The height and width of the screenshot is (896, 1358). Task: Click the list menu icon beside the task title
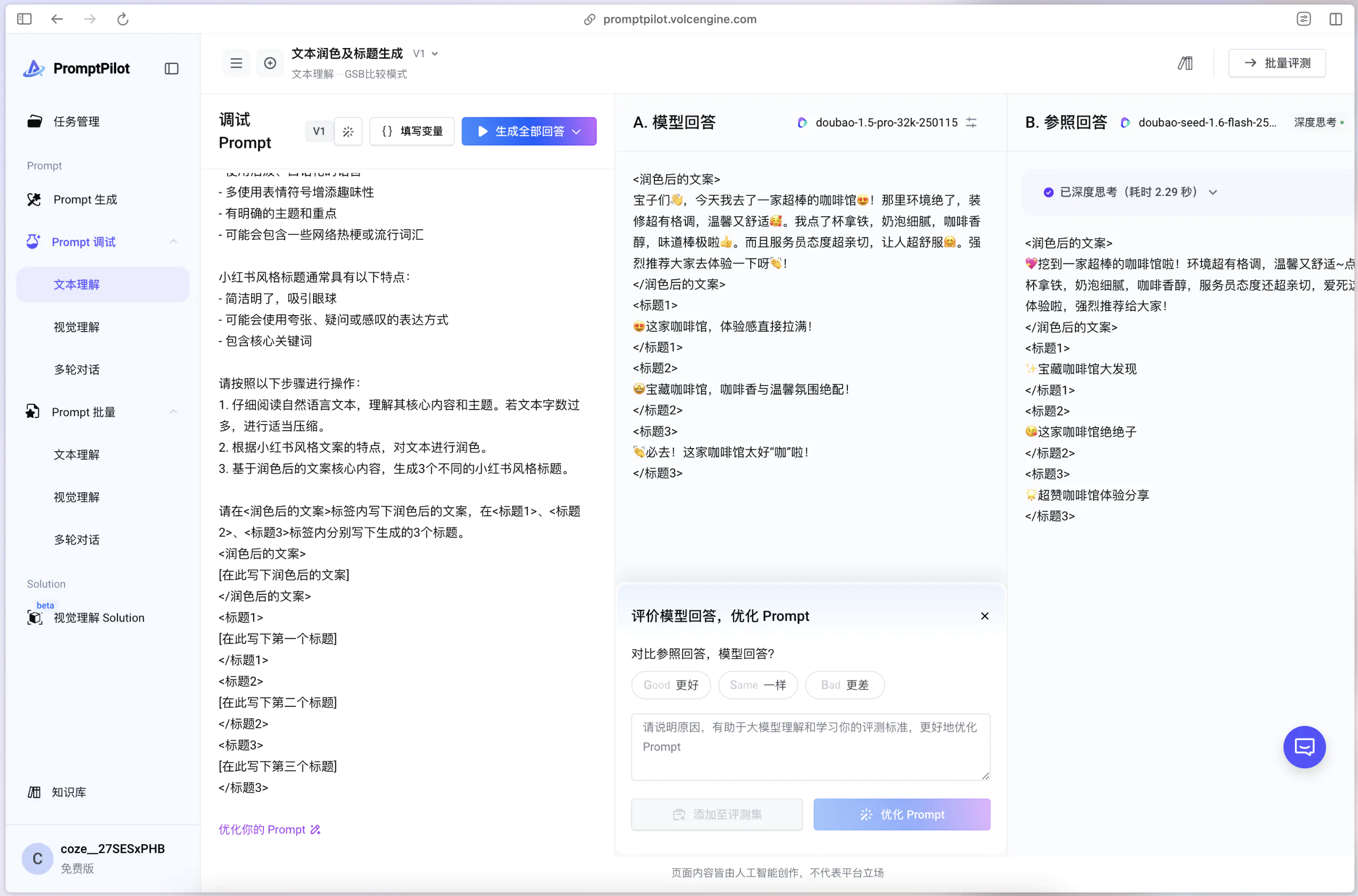236,64
